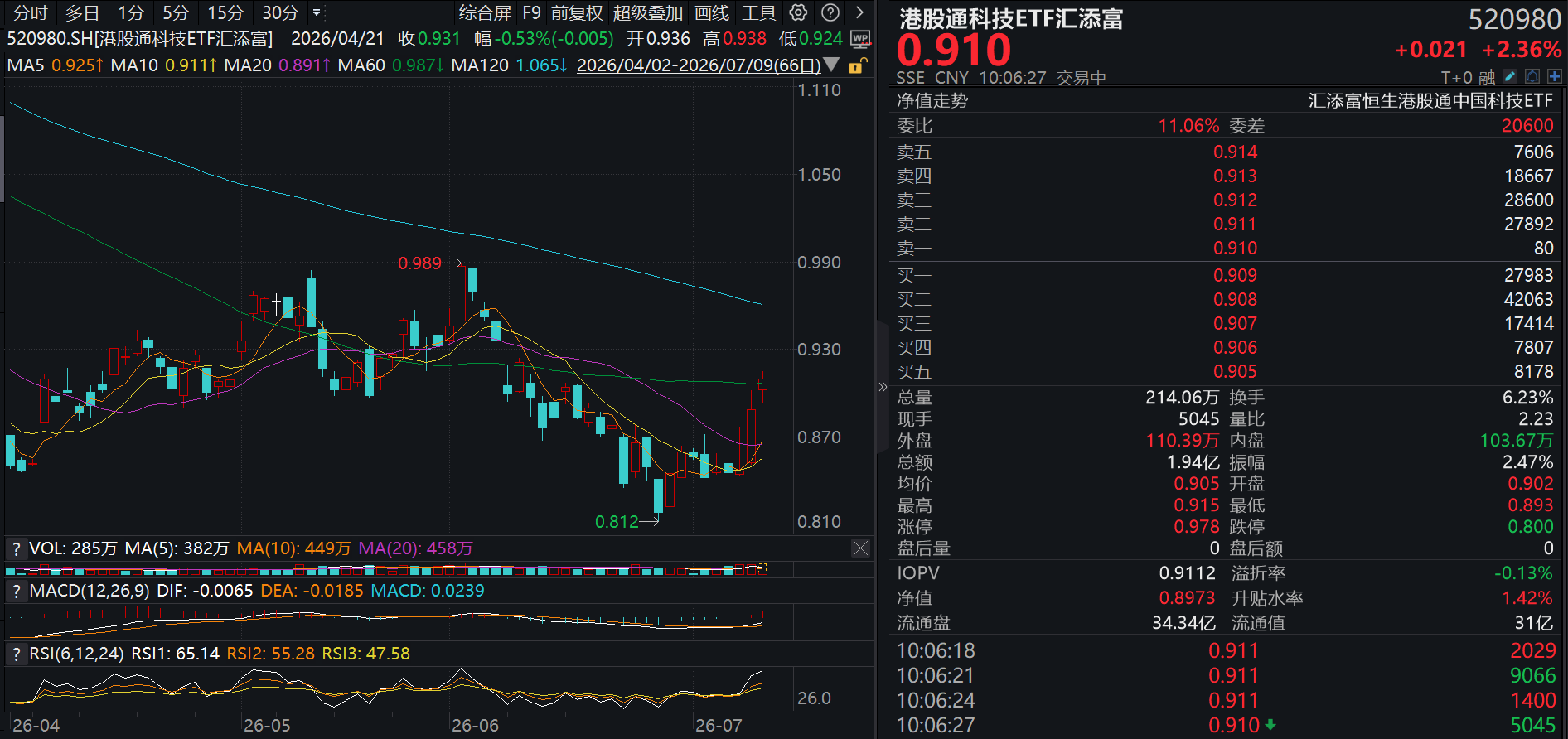Toggle the 前复权 price adjustment mode
Screen dimensions: 1568x739
click(577, 13)
